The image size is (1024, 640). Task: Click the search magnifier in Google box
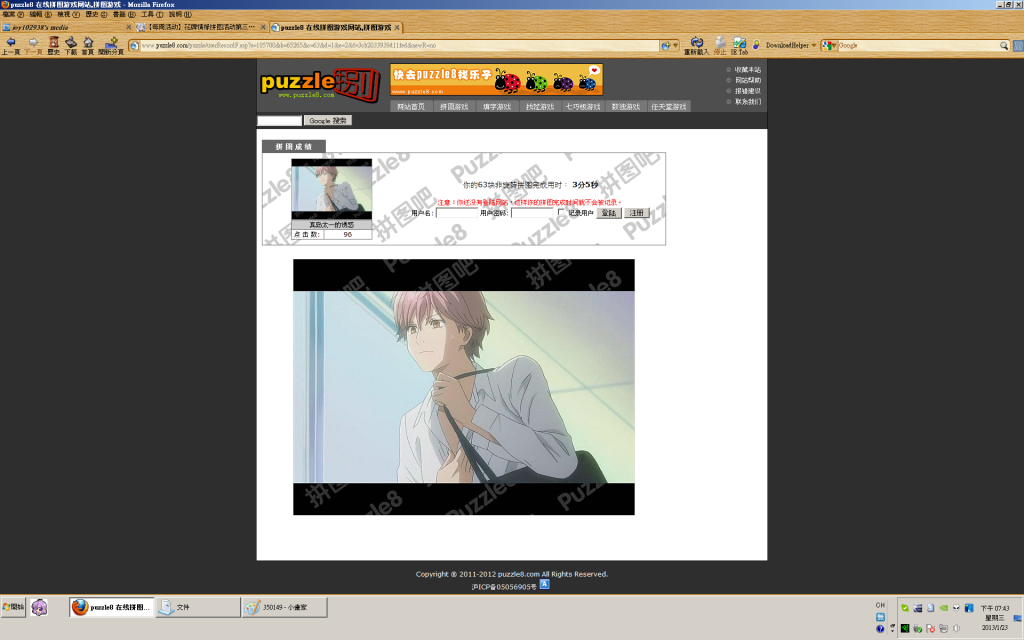1004,46
